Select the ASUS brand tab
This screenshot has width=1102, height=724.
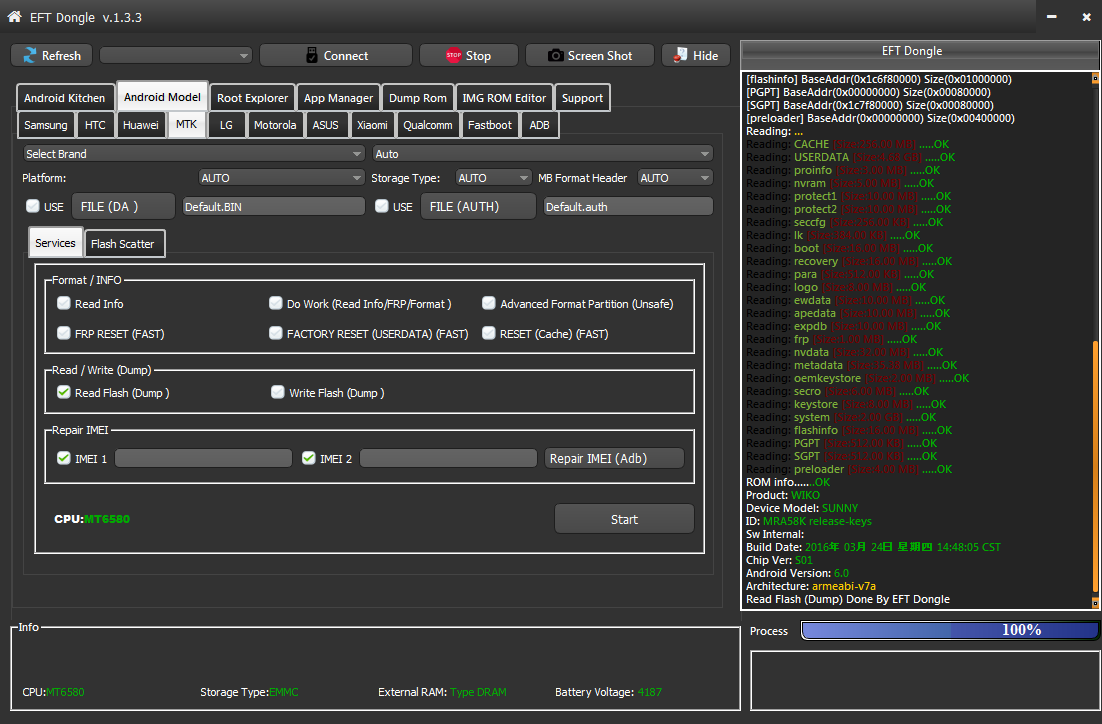coord(325,125)
